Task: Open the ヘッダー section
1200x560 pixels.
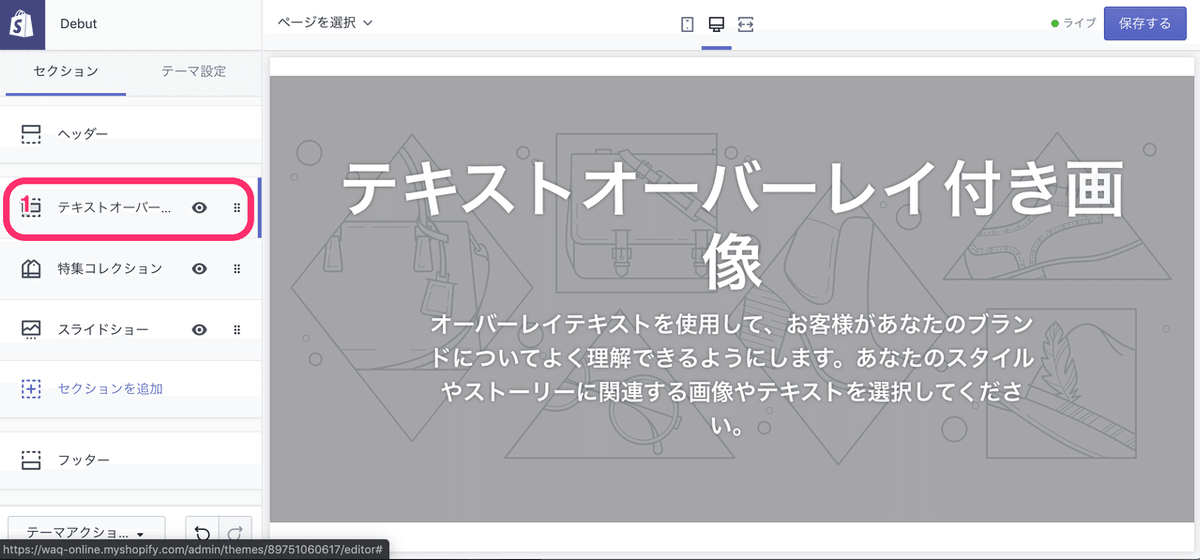Action: (130, 134)
